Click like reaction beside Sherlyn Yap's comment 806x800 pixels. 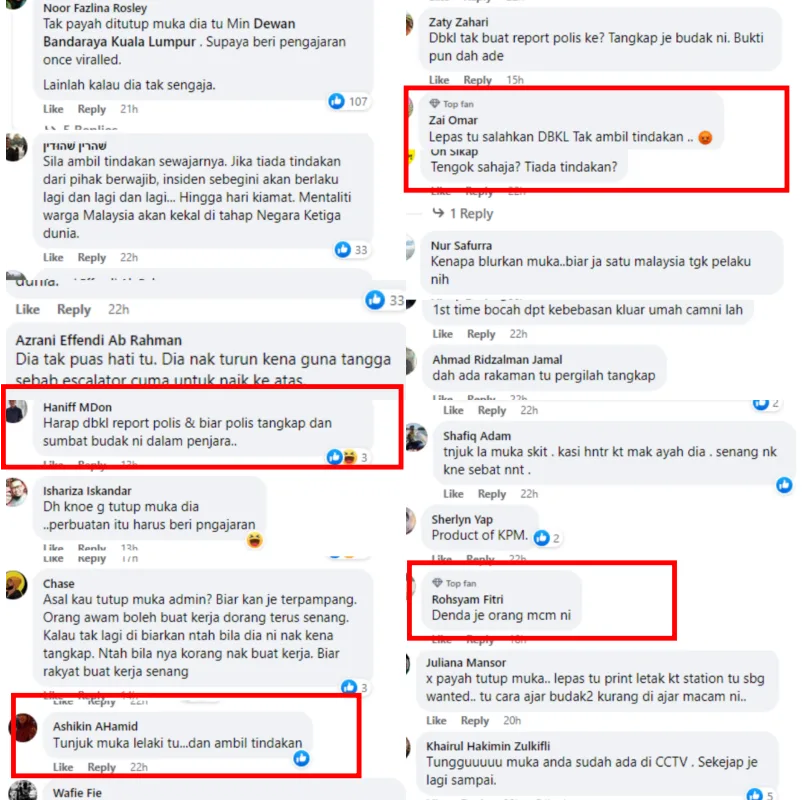pyautogui.click(x=542, y=538)
